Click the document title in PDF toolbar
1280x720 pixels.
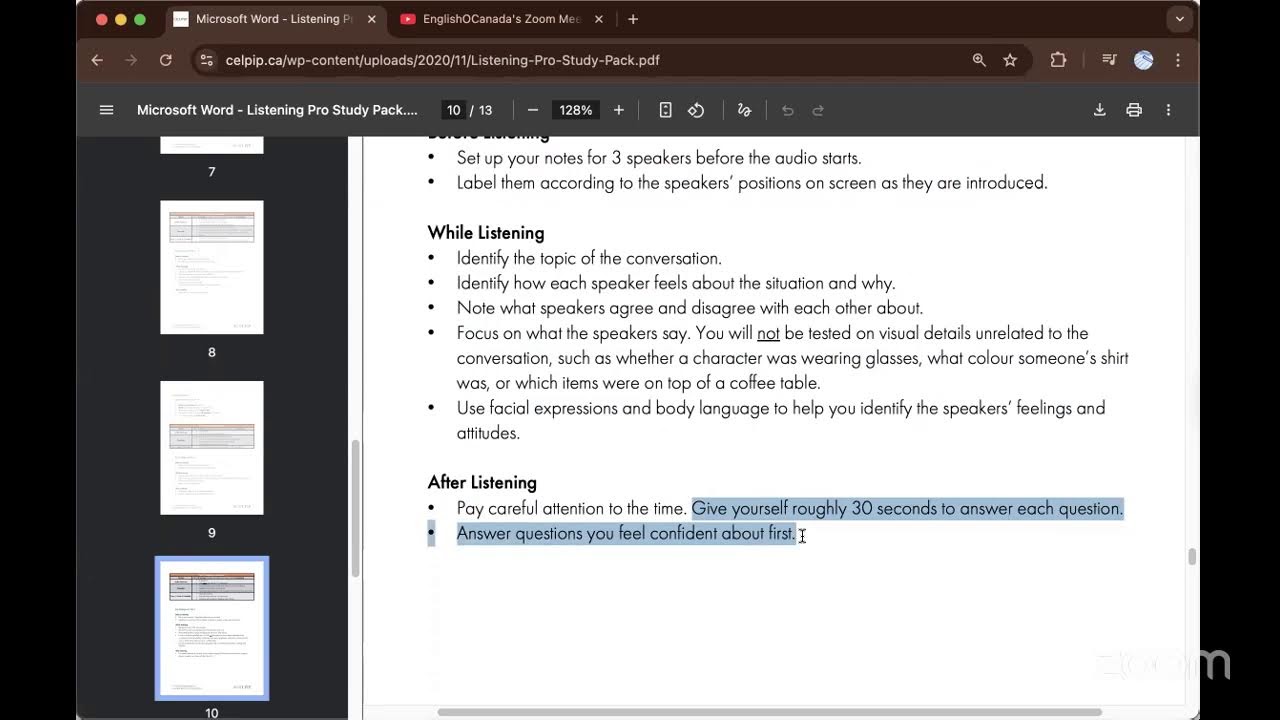[277, 110]
